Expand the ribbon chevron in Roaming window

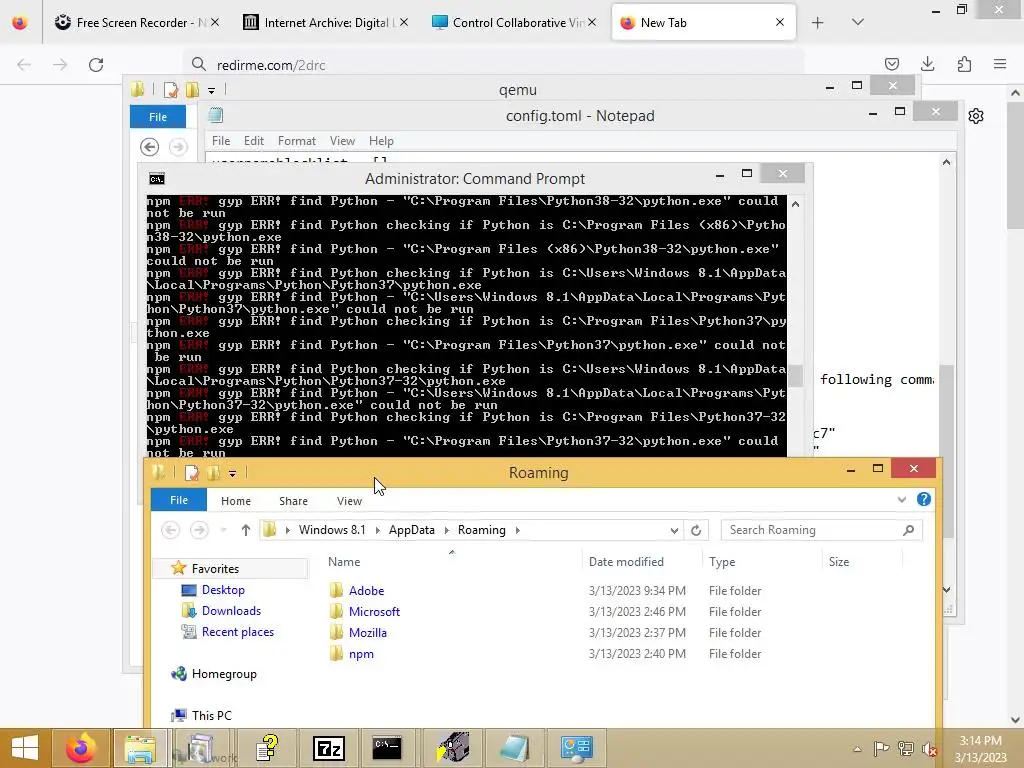point(901,500)
